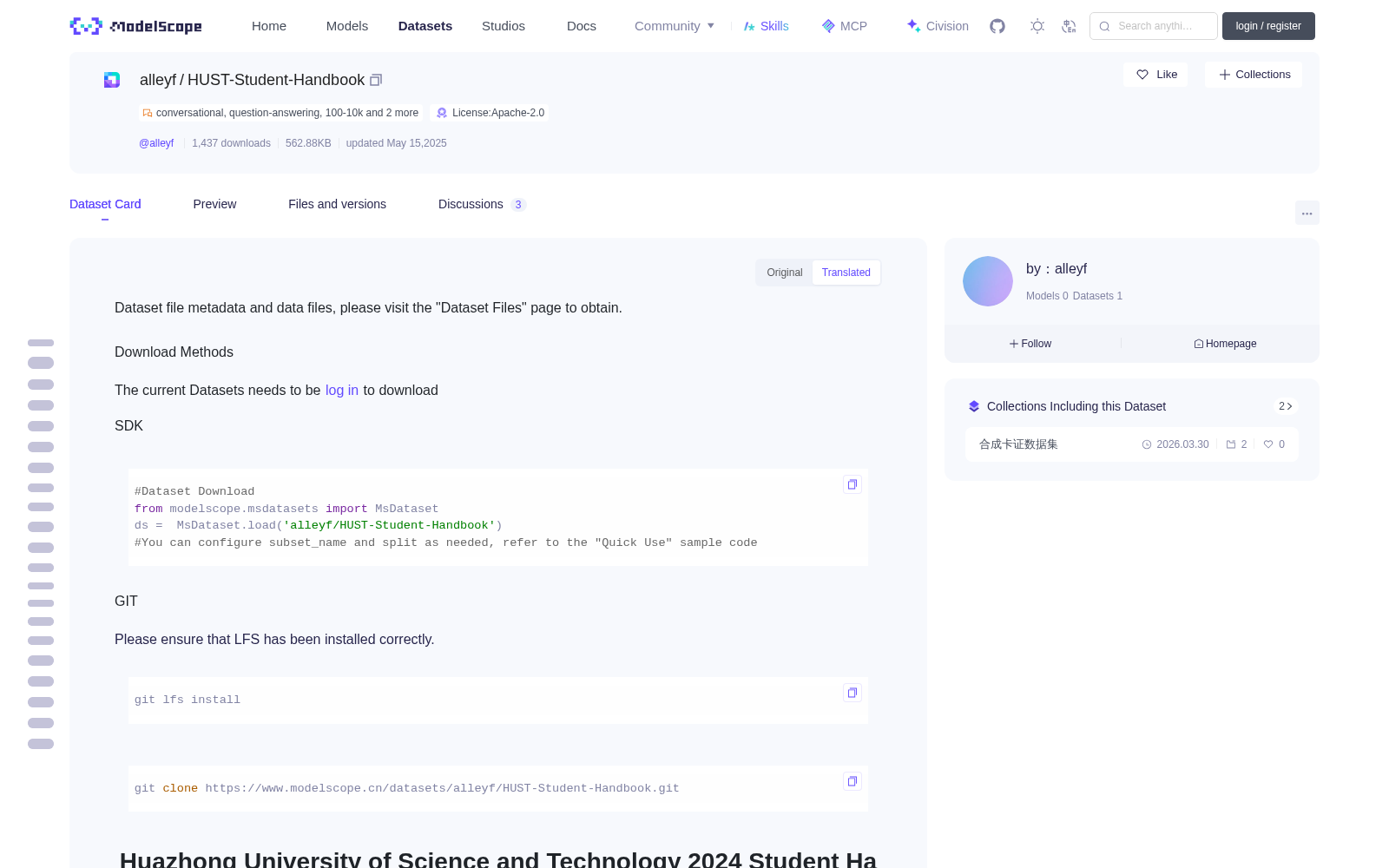Screen dimensions: 1389x868
Task: Open alleyf's Homepage
Action: click(1225, 344)
